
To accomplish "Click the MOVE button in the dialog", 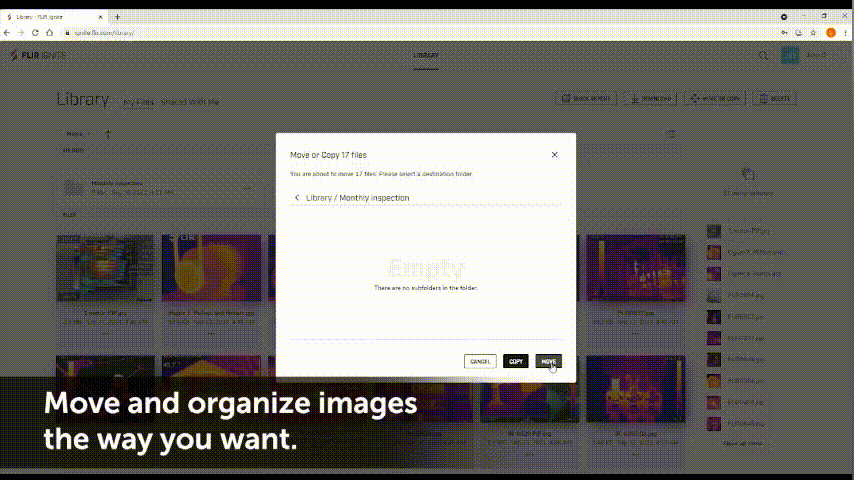I will (548, 361).
